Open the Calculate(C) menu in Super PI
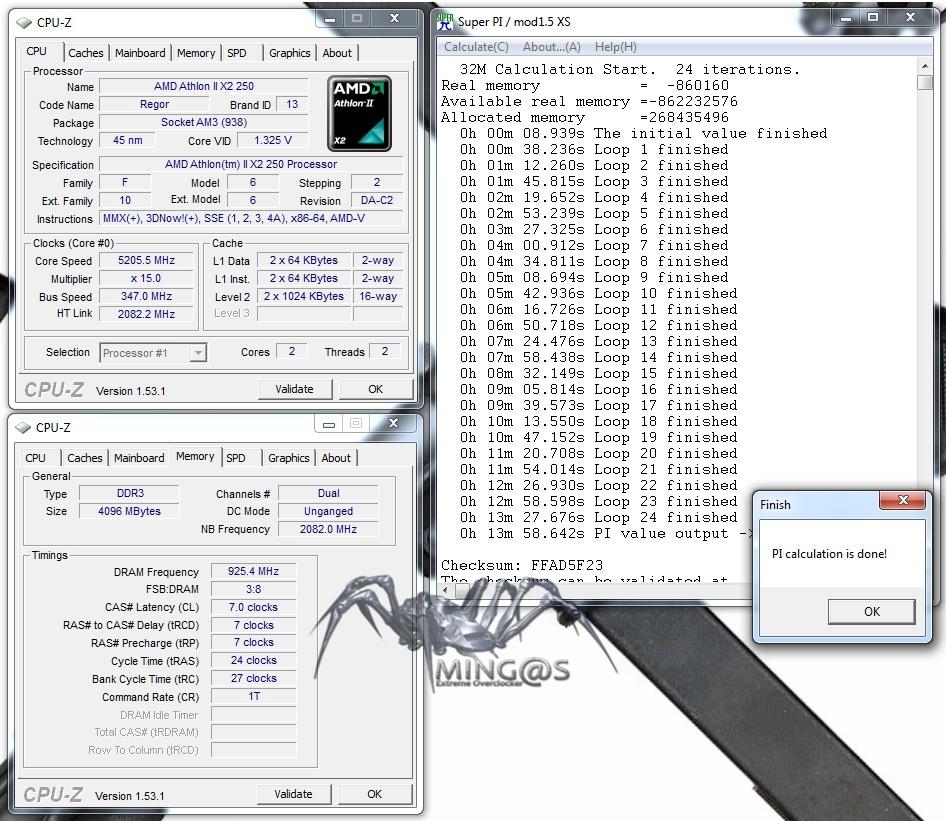946x821 pixels. point(476,47)
